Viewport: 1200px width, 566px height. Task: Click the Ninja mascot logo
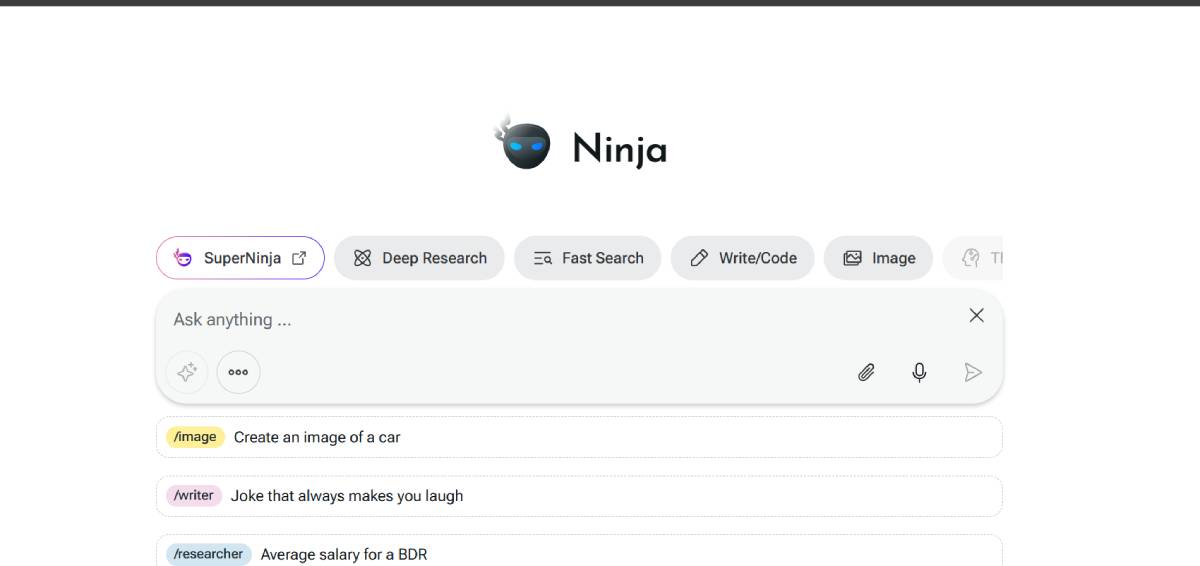[523, 143]
